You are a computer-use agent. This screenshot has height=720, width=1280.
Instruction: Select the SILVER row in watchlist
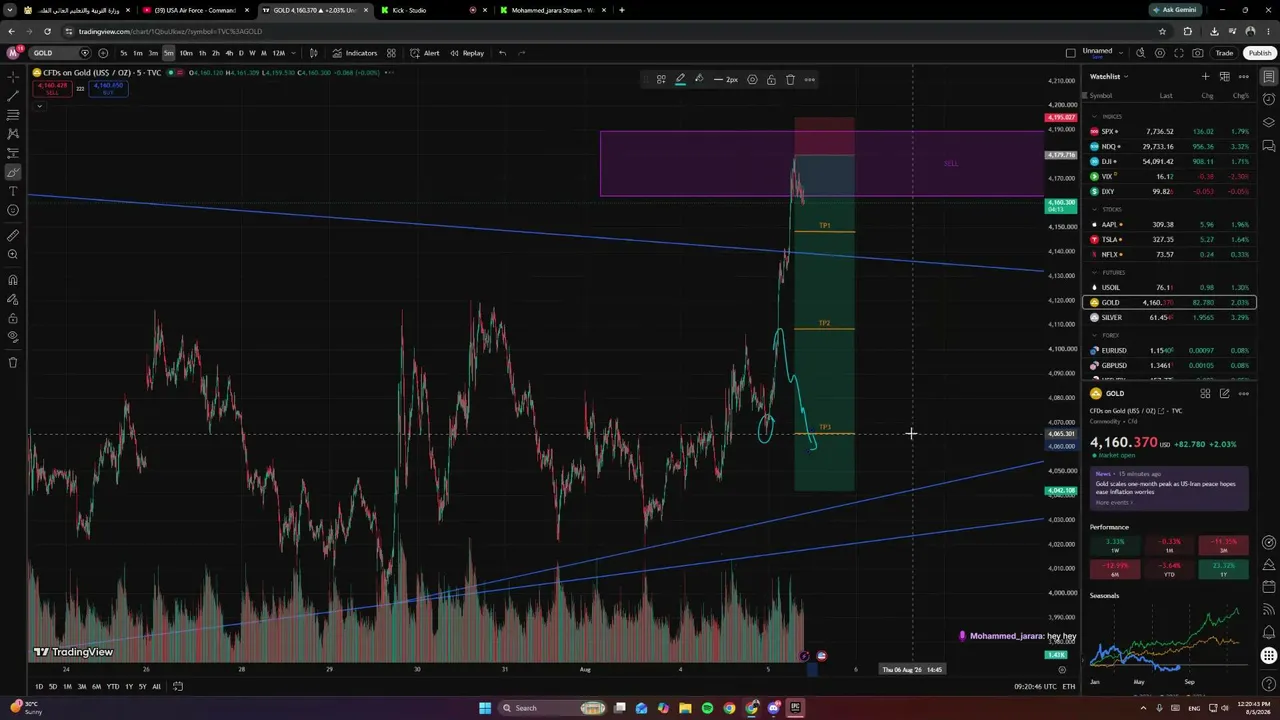(x=1169, y=317)
